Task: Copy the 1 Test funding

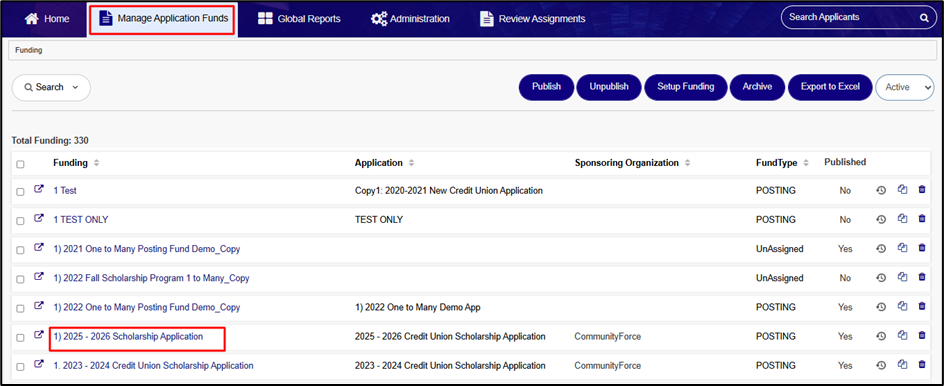Action: point(902,190)
